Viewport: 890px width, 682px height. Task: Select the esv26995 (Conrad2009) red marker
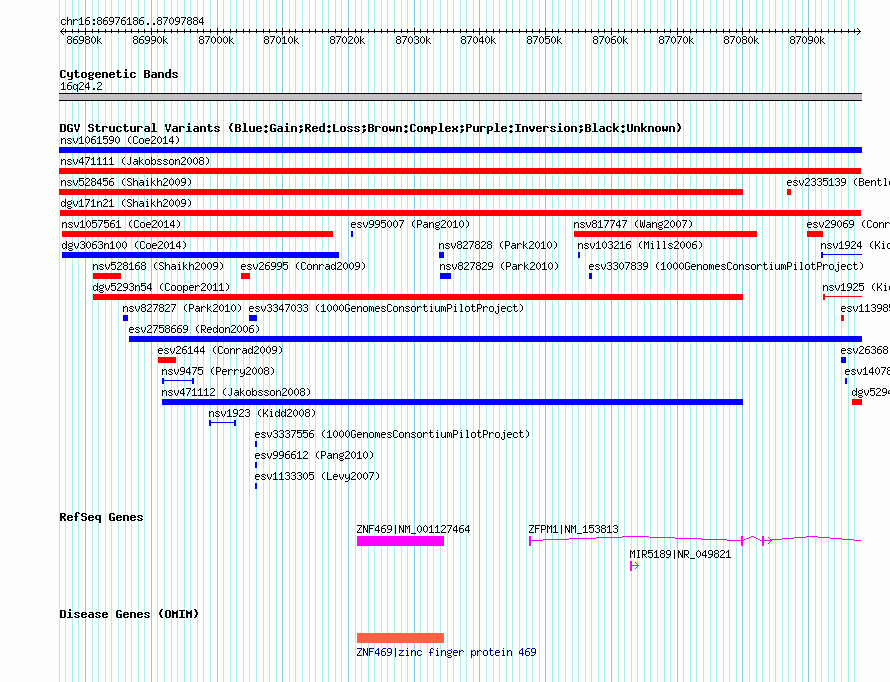coord(245,276)
